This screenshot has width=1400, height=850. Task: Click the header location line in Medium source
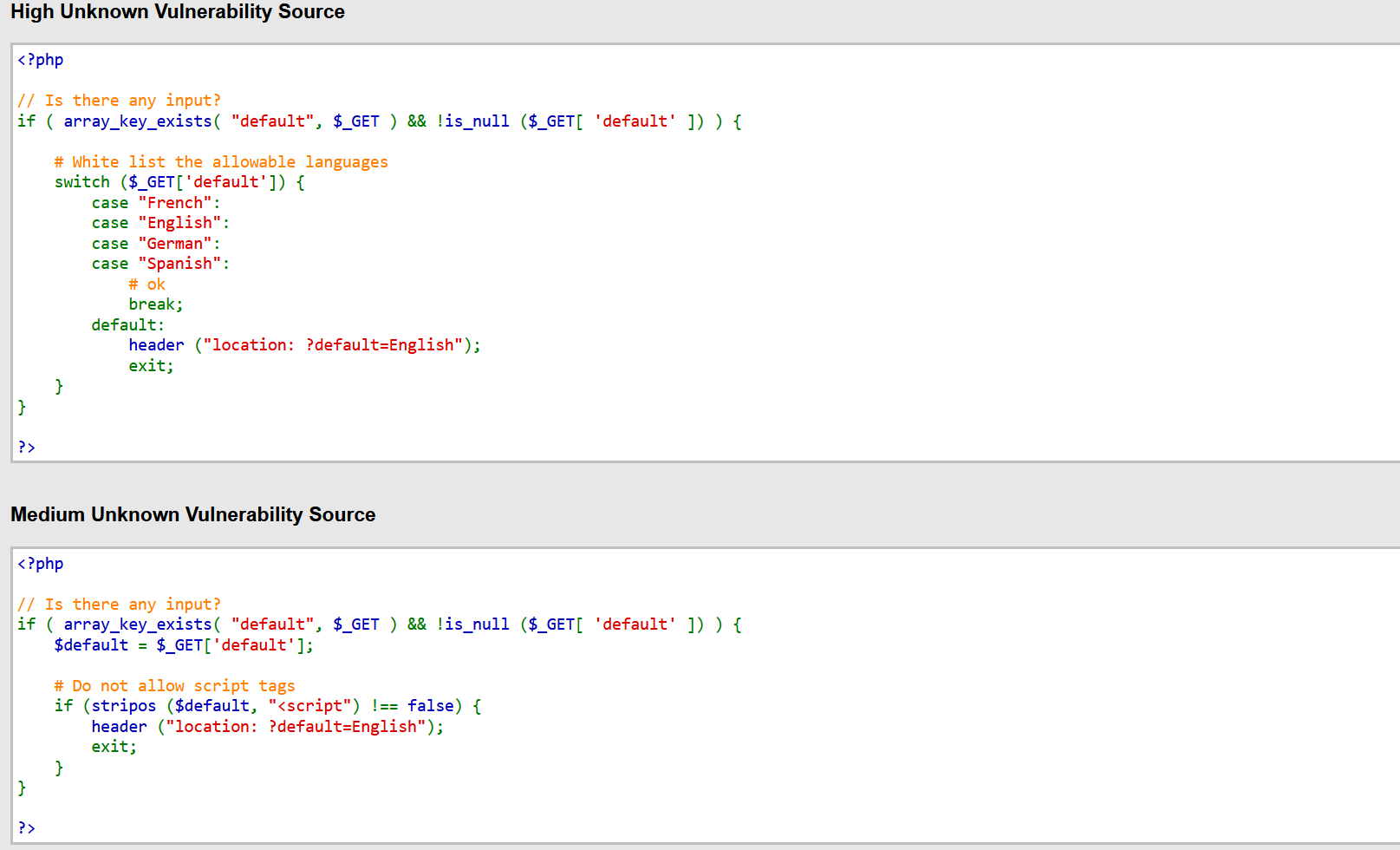pyautogui.click(x=268, y=727)
